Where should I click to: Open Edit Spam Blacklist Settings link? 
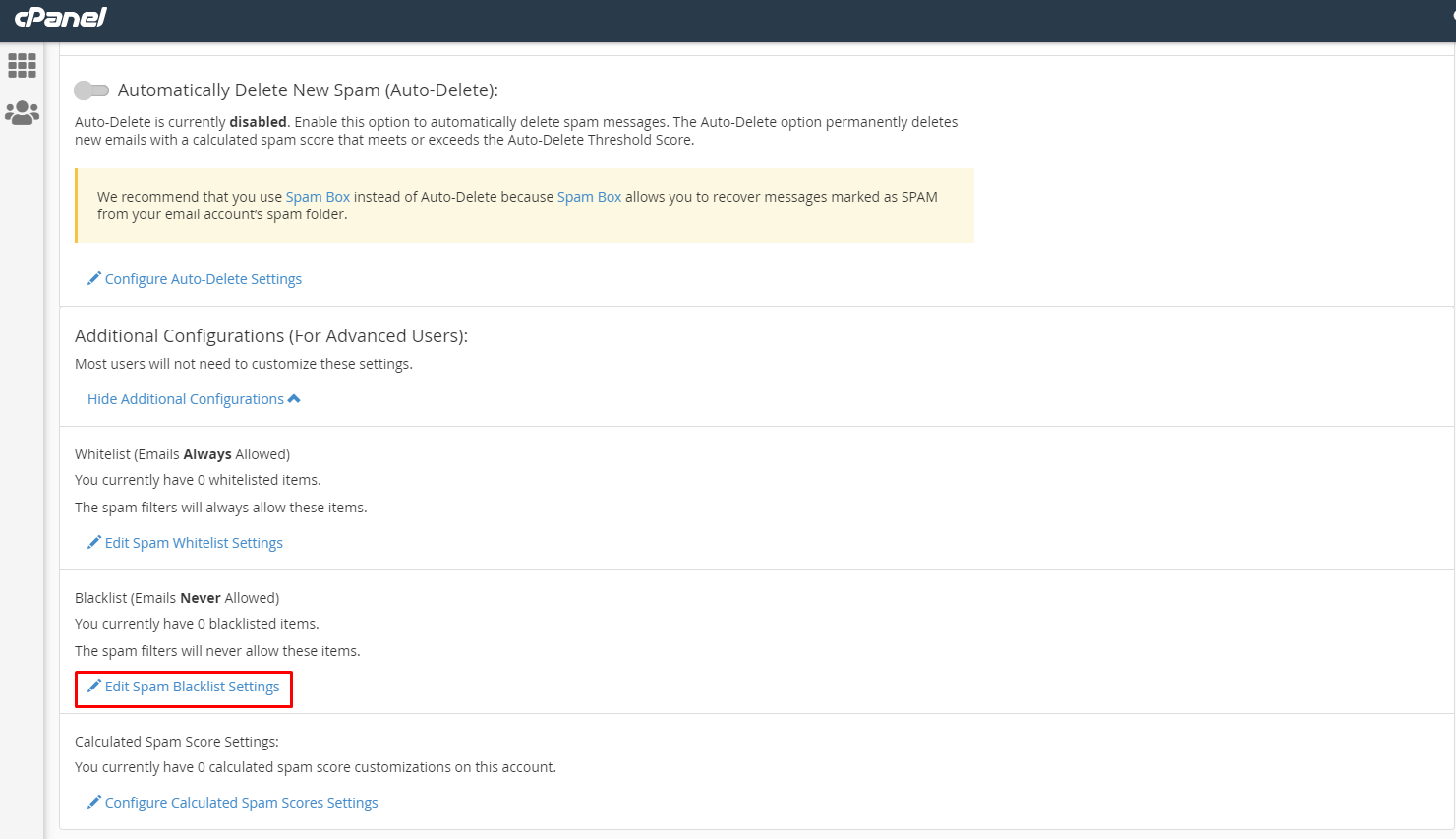point(192,687)
